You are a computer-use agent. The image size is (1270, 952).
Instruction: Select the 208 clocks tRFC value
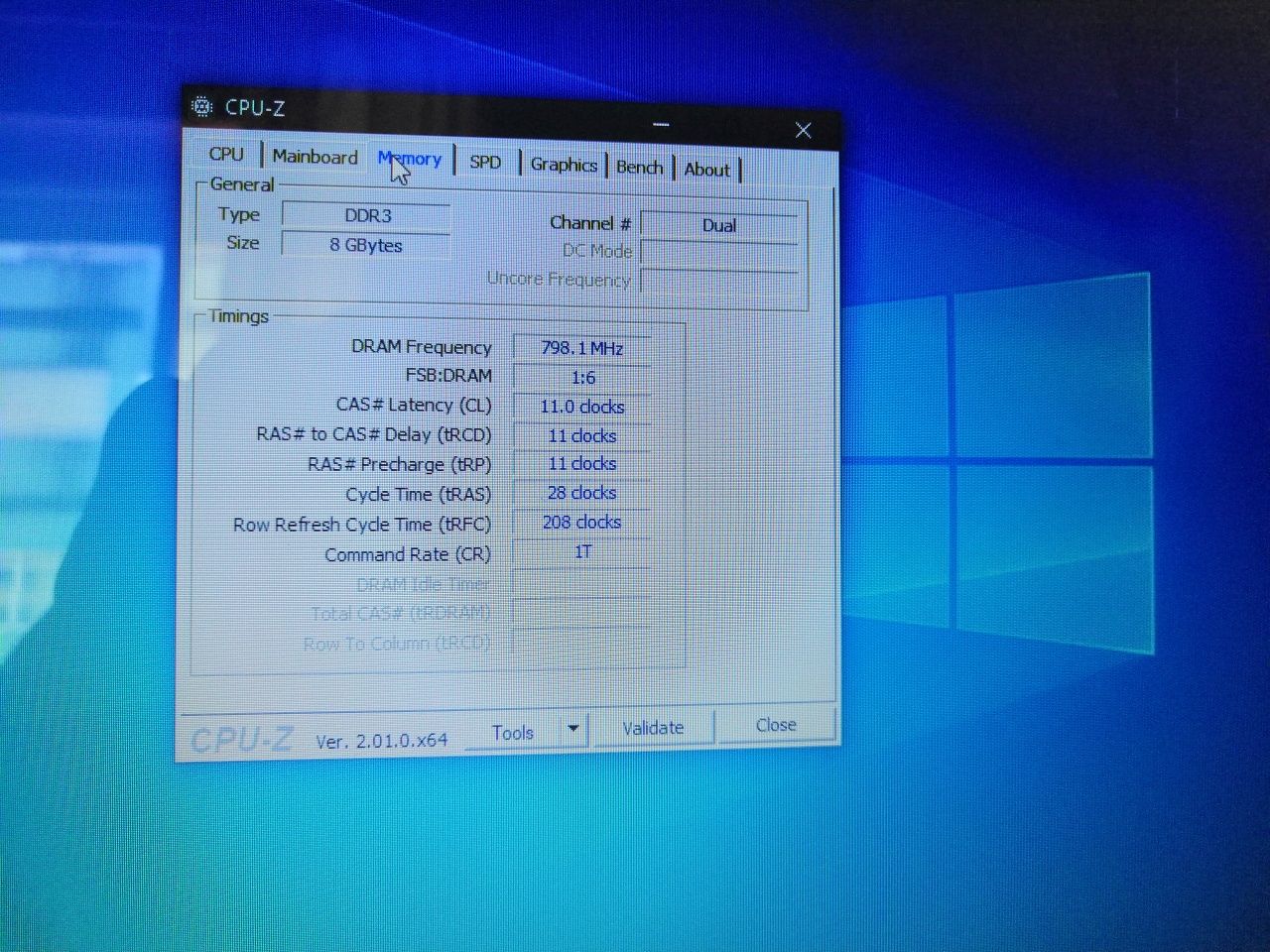pyautogui.click(x=582, y=522)
